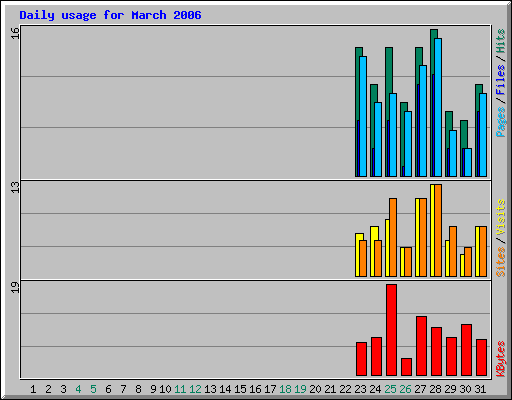Viewport: 512px width, 400px height.
Task: Click day label "10" on the x-axis
Action: point(165,389)
